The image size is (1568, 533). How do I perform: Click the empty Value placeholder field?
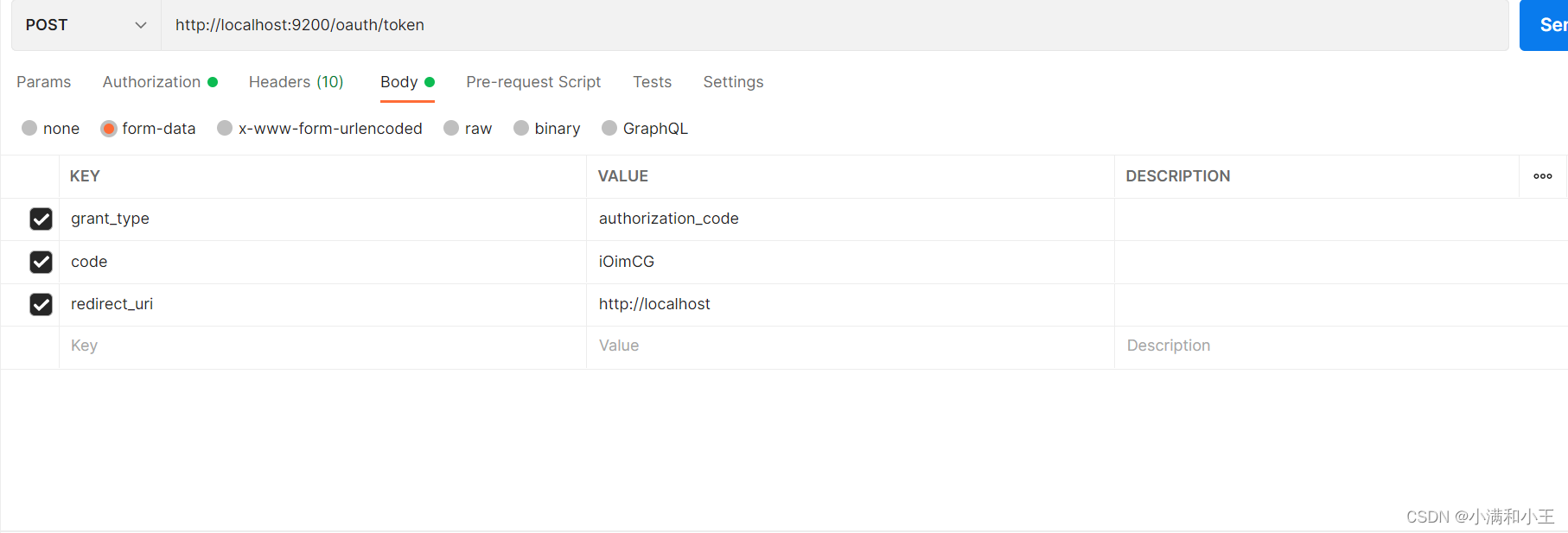[851, 346]
